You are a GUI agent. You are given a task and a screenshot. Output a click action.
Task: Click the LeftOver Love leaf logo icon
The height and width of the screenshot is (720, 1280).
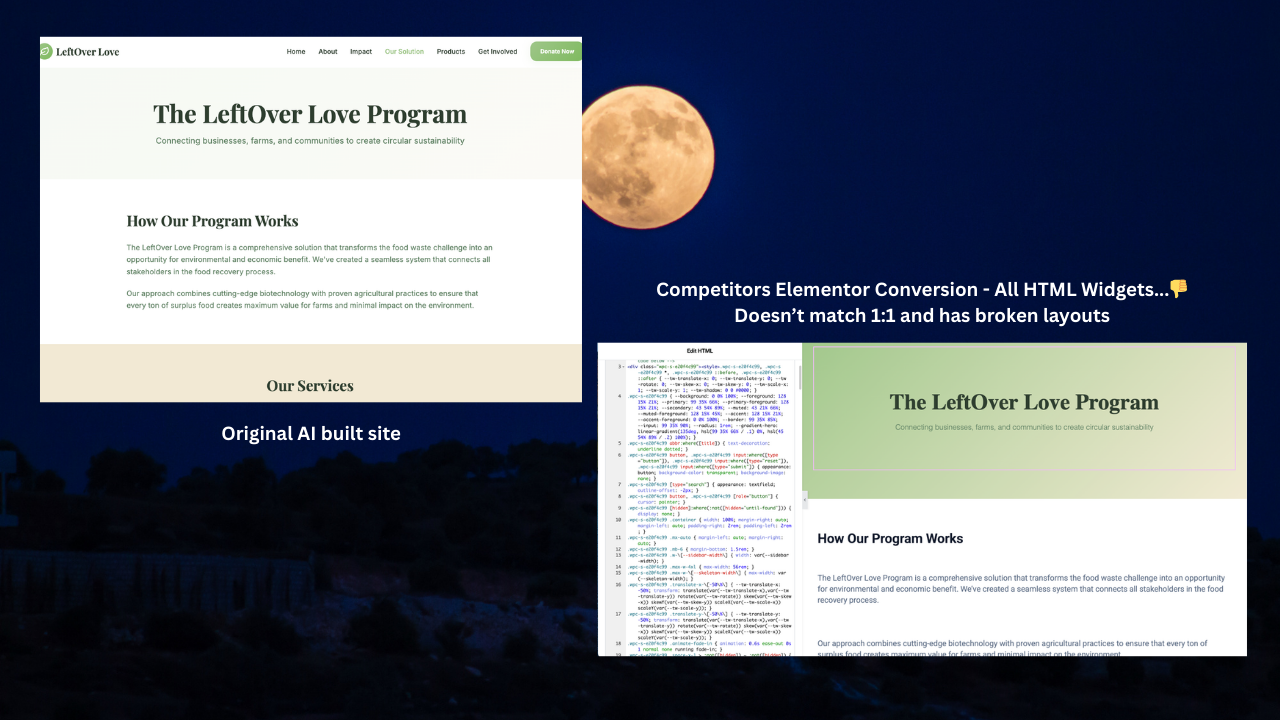tap(46, 51)
